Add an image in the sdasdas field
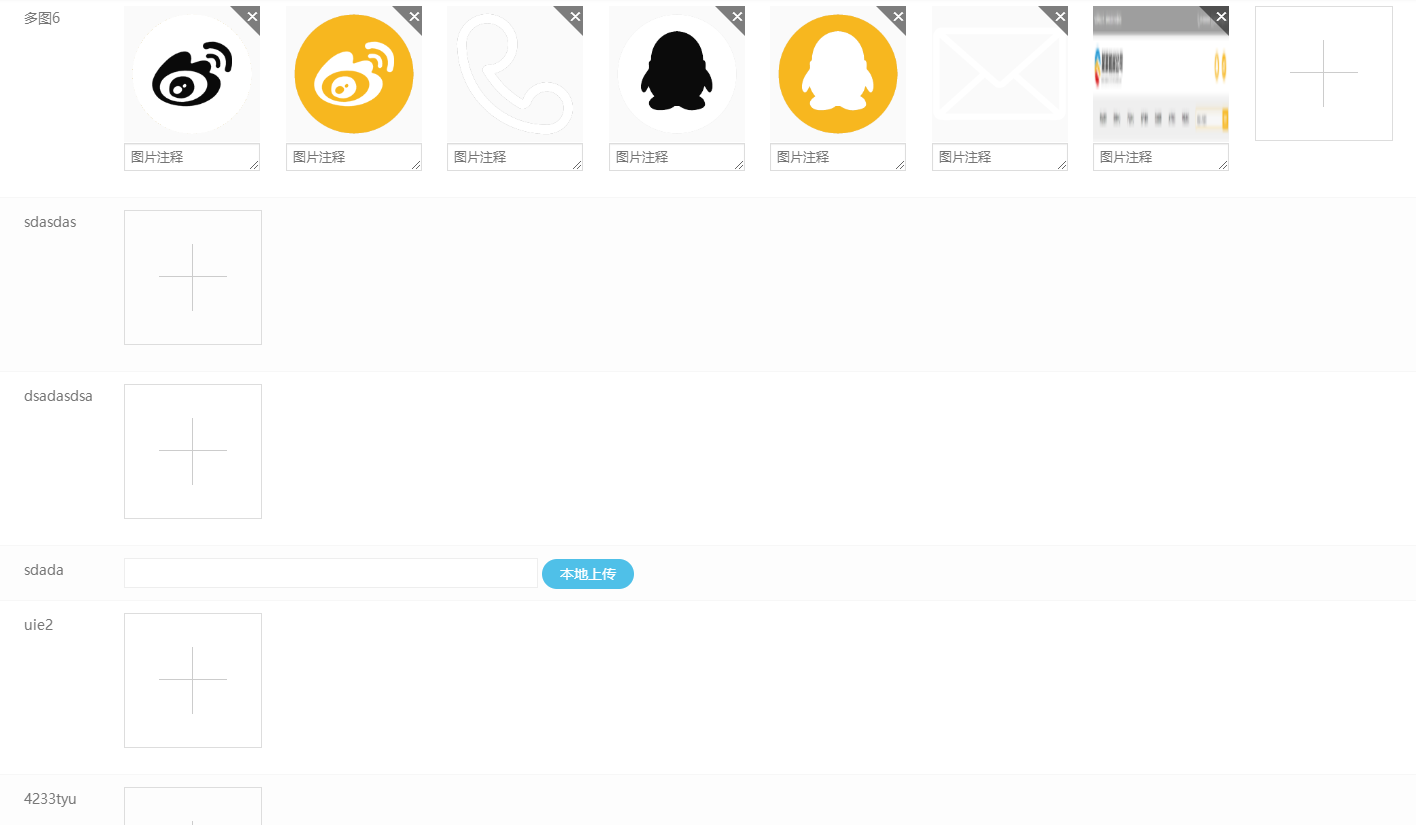This screenshot has height=825, width=1416. [x=193, y=277]
